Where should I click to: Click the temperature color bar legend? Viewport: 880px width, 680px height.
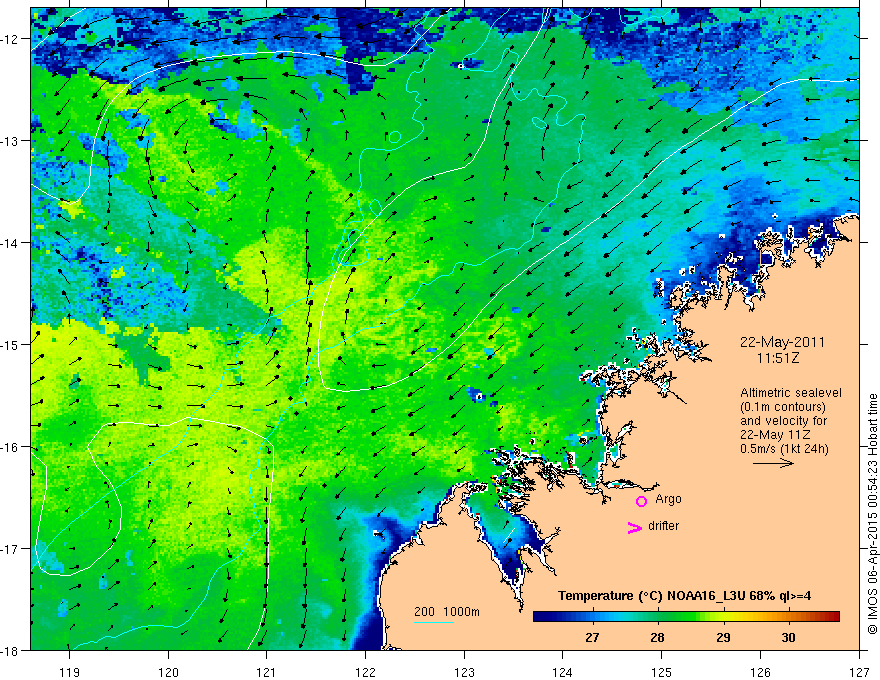pyautogui.click(x=686, y=617)
